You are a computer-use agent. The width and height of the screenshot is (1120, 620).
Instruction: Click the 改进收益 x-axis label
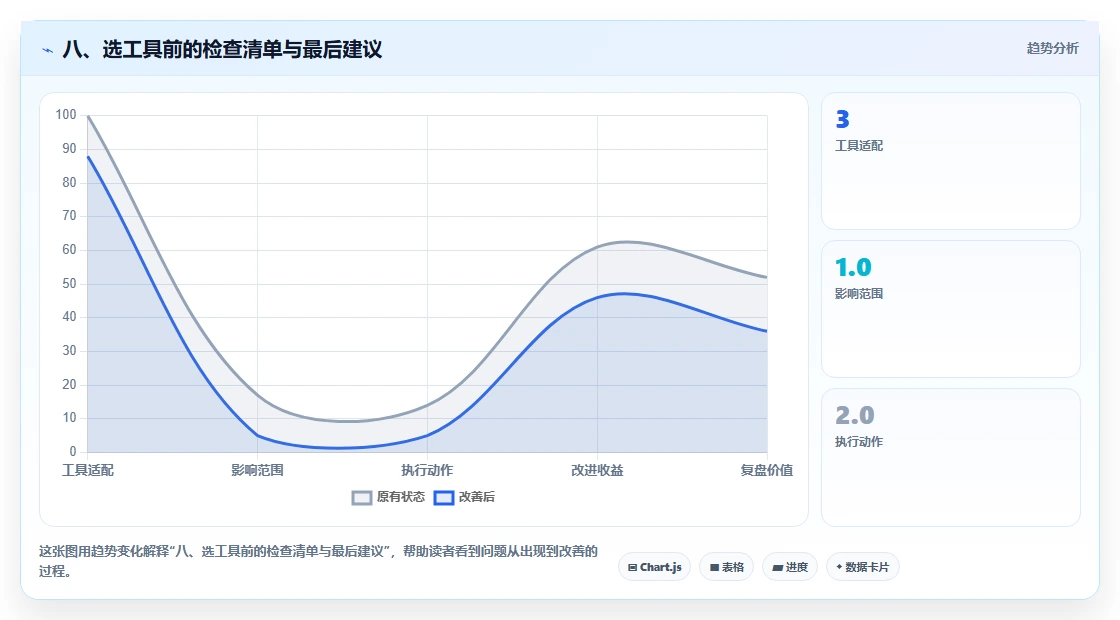coord(597,470)
